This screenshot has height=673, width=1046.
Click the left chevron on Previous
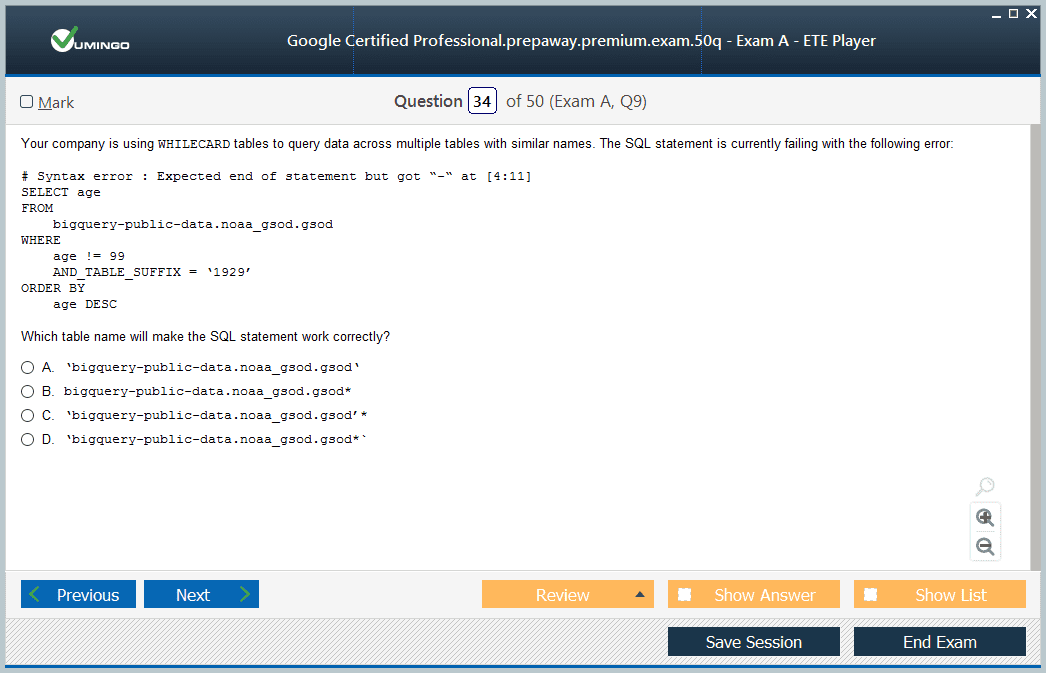35,594
